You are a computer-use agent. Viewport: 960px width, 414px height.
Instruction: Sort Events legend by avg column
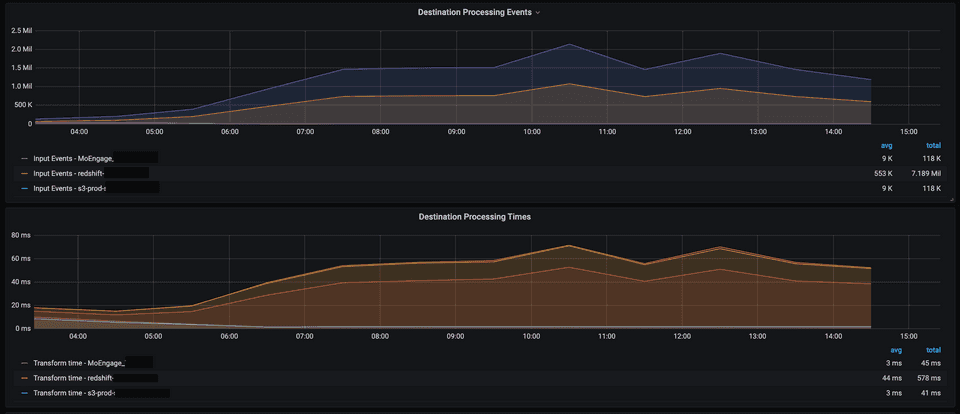[x=885, y=145]
